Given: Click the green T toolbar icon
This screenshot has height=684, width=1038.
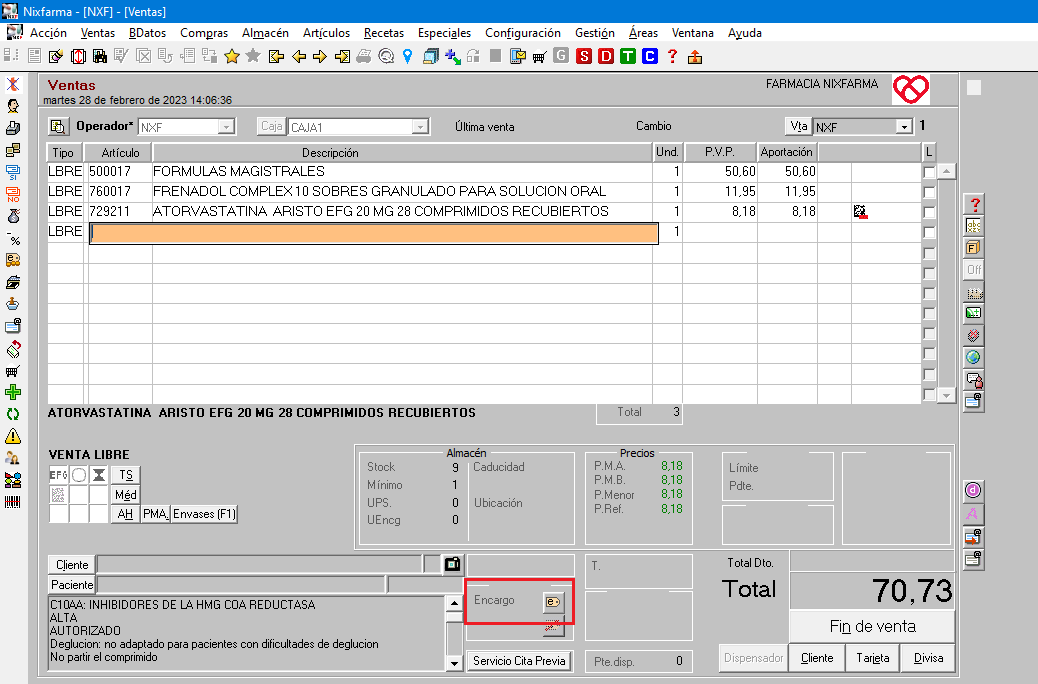Looking at the screenshot, I should [x=628, y=57].
